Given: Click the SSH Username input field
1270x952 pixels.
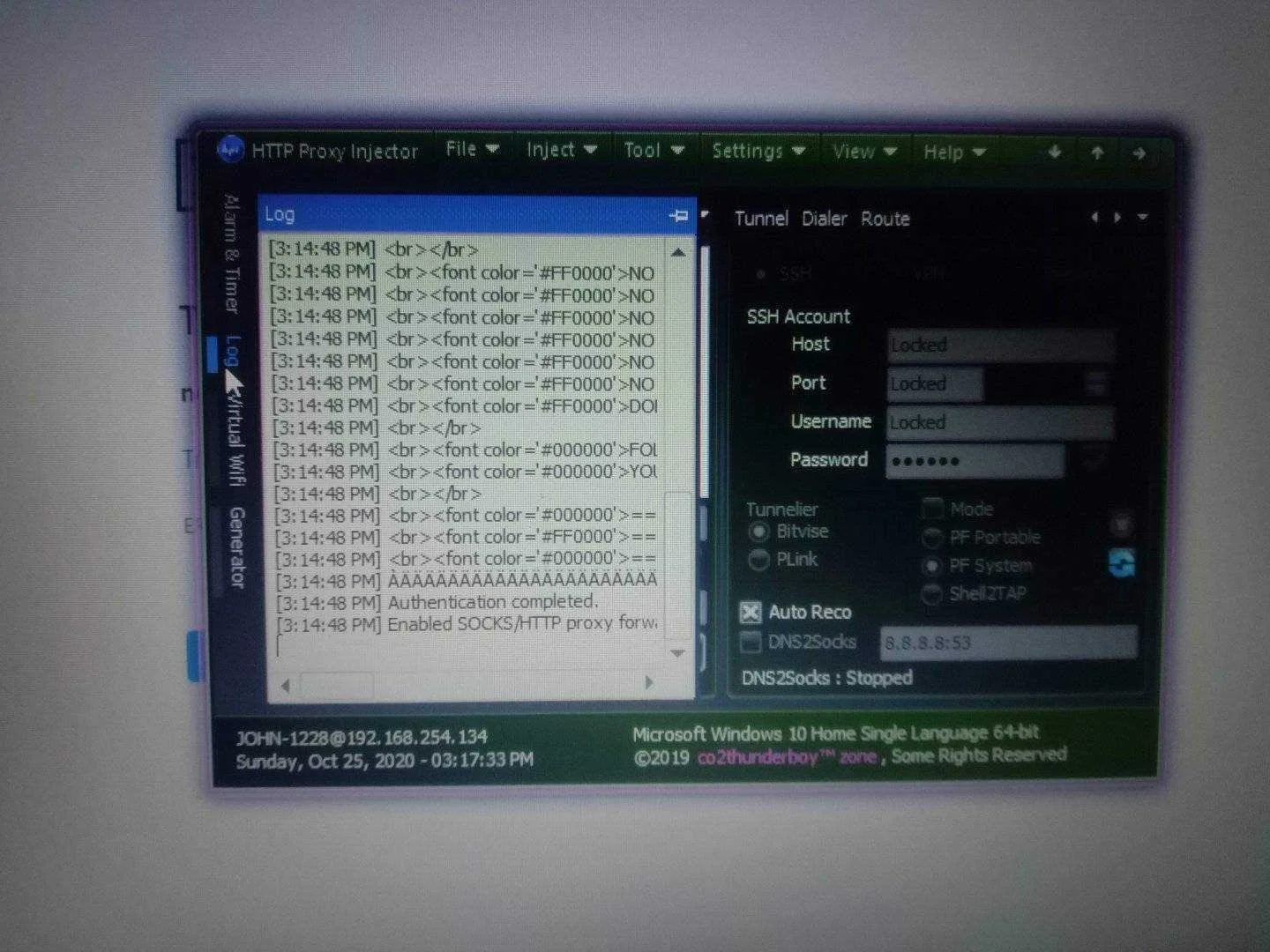Looking at the screenshot, I should (1000, 422).
